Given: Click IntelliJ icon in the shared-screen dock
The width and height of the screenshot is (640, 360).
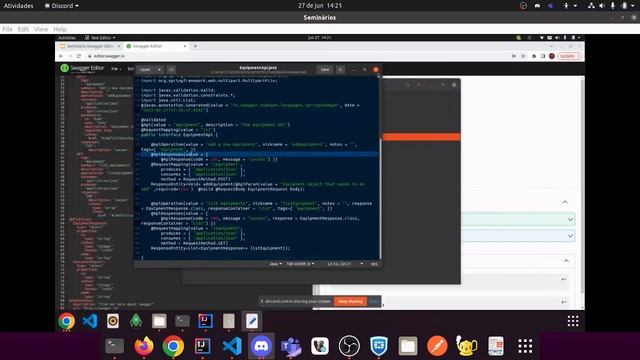Looking at the screenshot, I should (205, 321).
